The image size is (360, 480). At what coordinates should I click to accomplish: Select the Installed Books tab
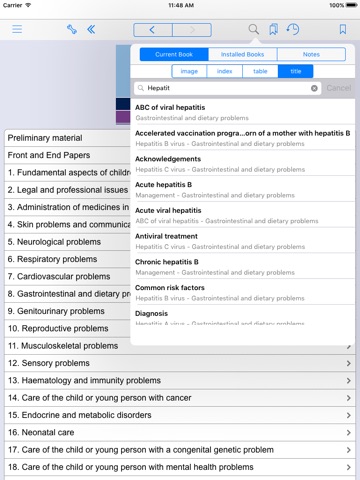pos(243,54)
